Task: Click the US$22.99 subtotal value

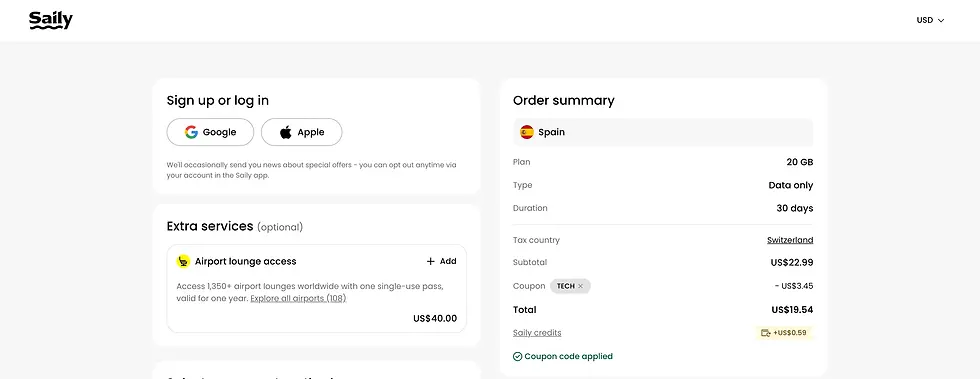Action: 792,263
